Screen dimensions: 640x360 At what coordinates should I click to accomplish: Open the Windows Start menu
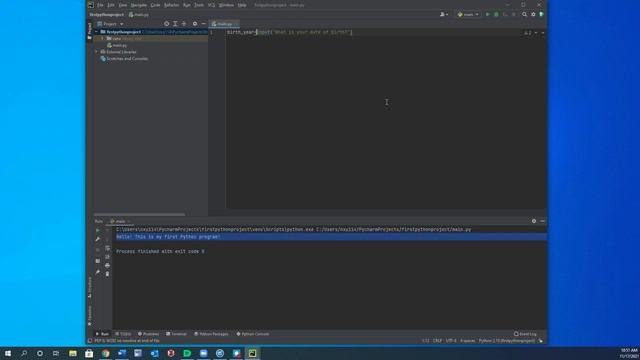click(8, 353)
